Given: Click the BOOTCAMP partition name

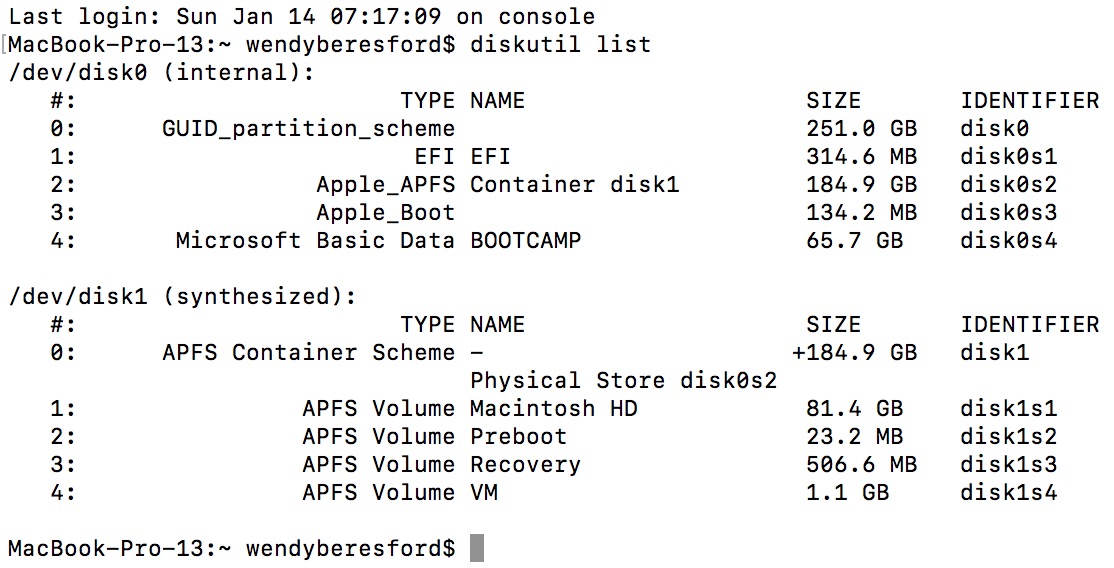Looking at the screenshot, I should 525,240.
